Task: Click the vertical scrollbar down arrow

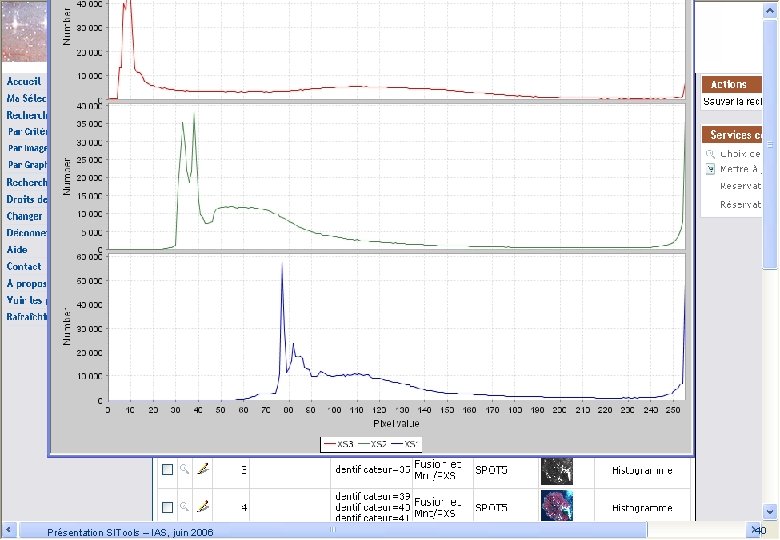Action: tap(770, 511)
